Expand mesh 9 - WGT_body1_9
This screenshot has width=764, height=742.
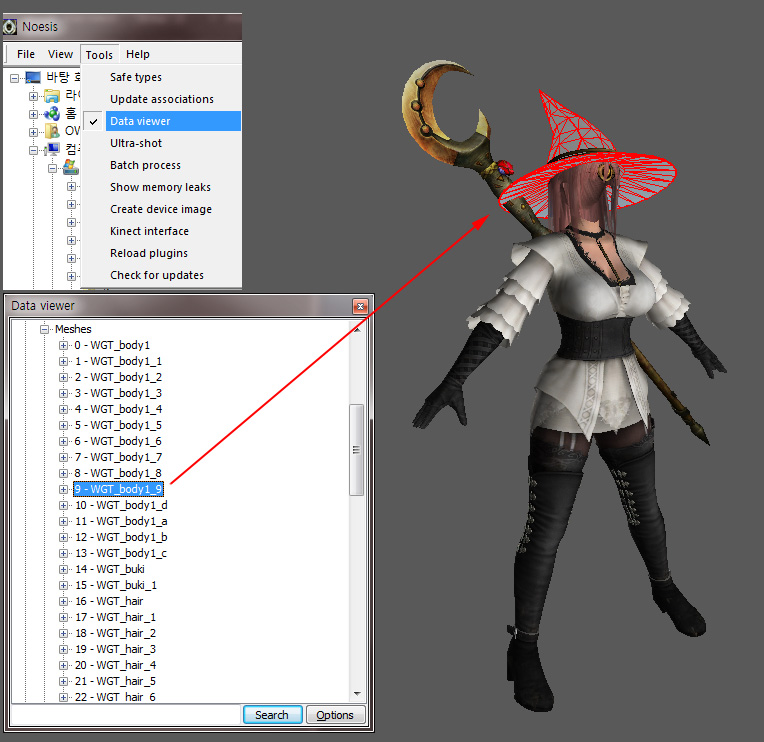point(63,489)
